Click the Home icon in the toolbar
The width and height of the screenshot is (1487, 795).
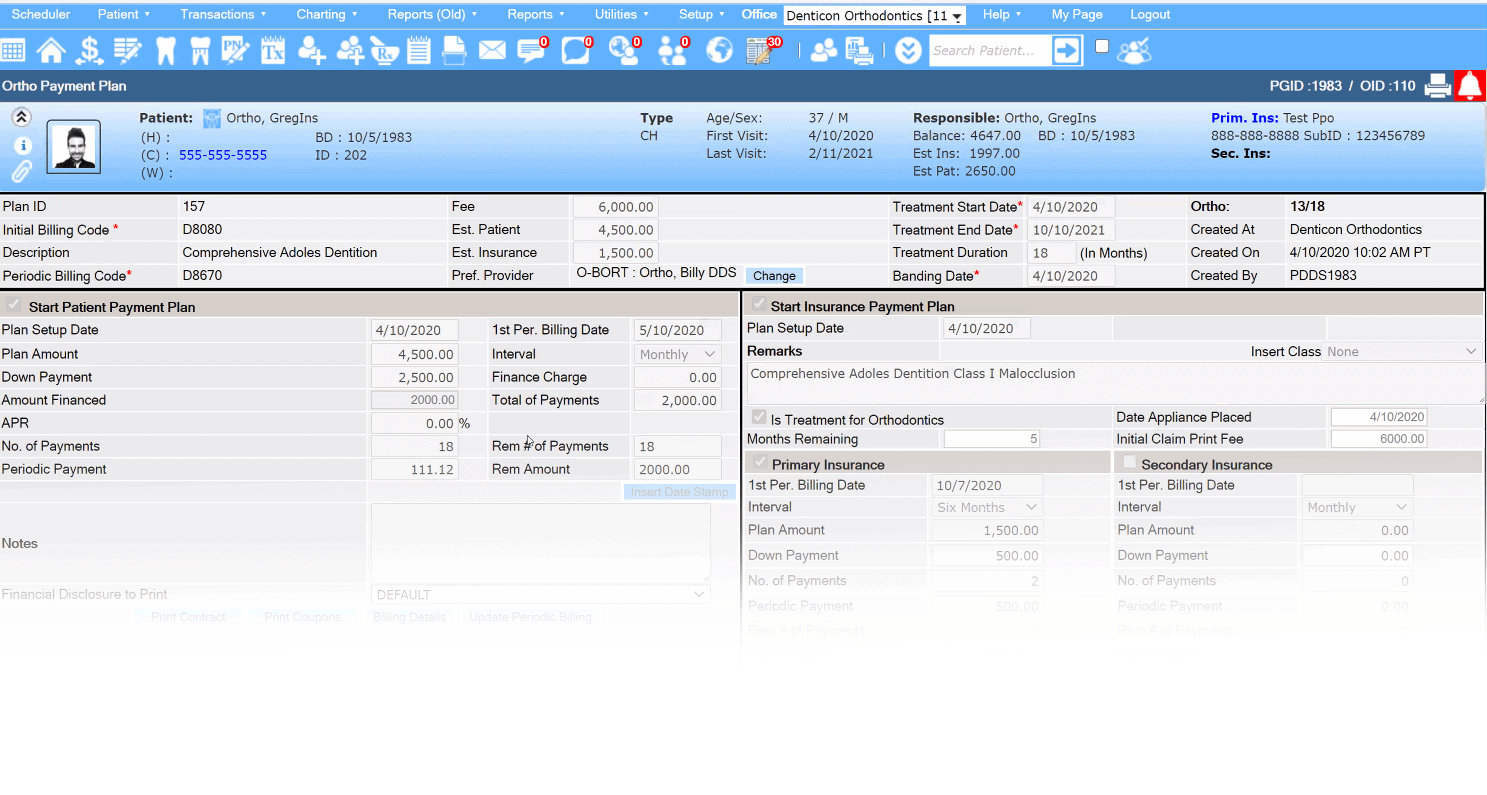[x=50, y=50]
